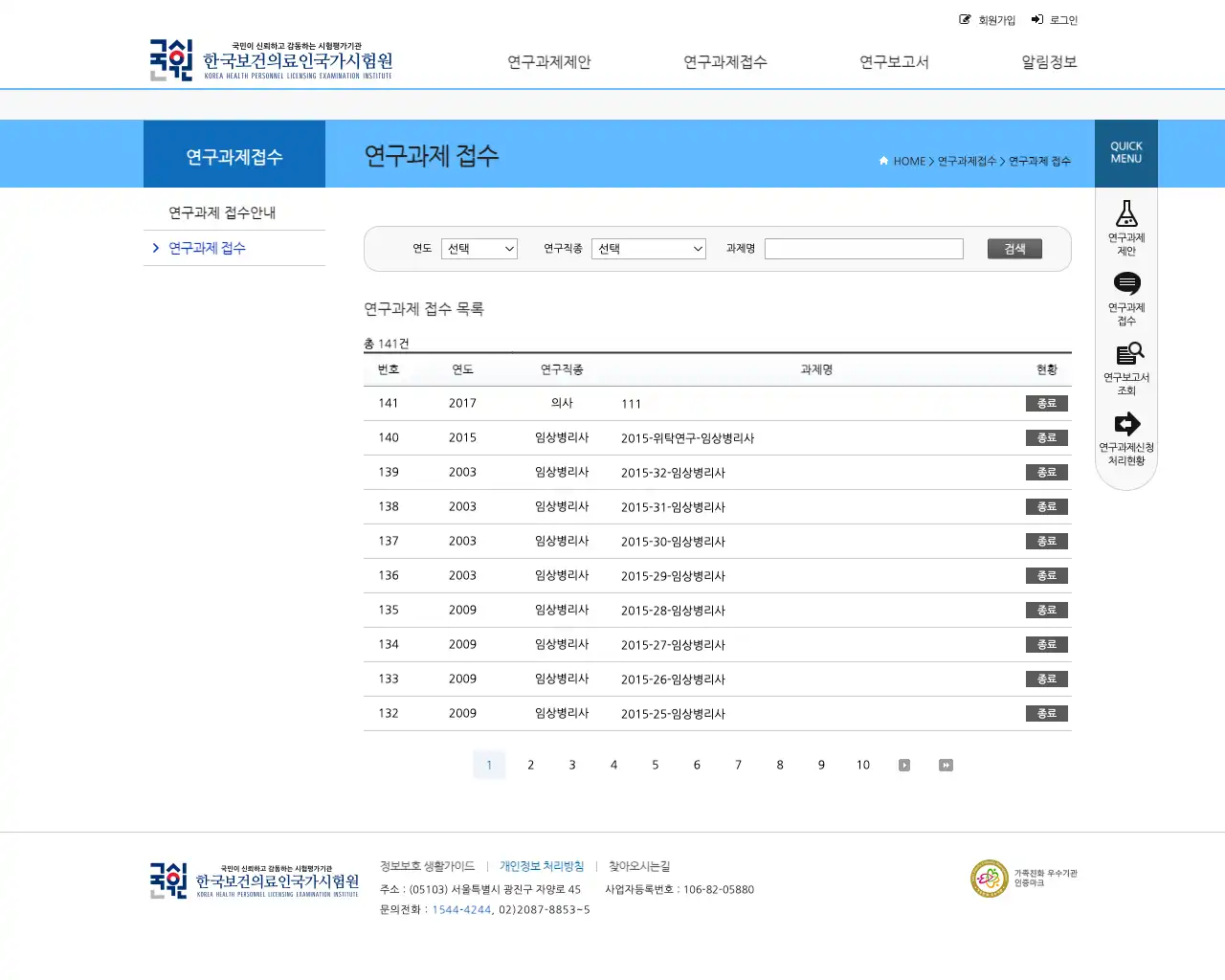This screenshot has height=980, width=1225.
Task: Click 연구과제접수 in breadcrumb
Action: (x=967, y=161)
